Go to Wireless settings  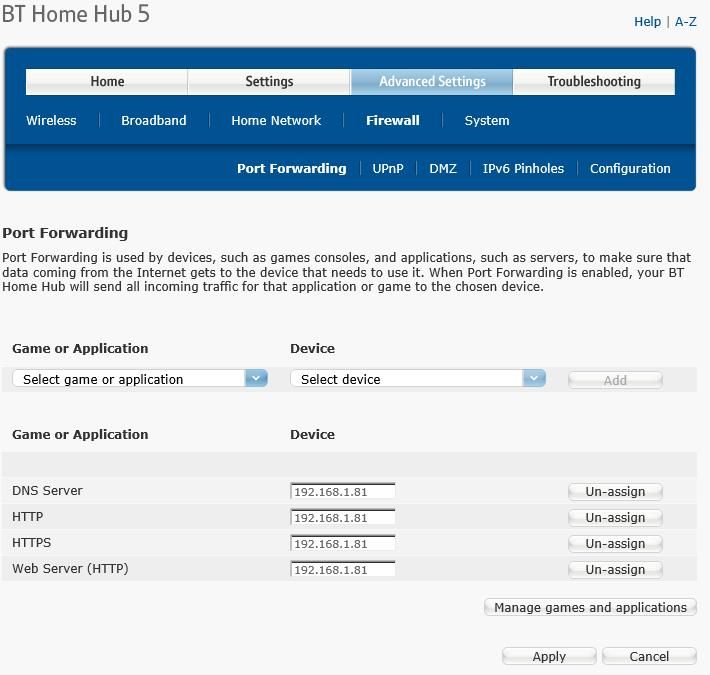(51, 120)
